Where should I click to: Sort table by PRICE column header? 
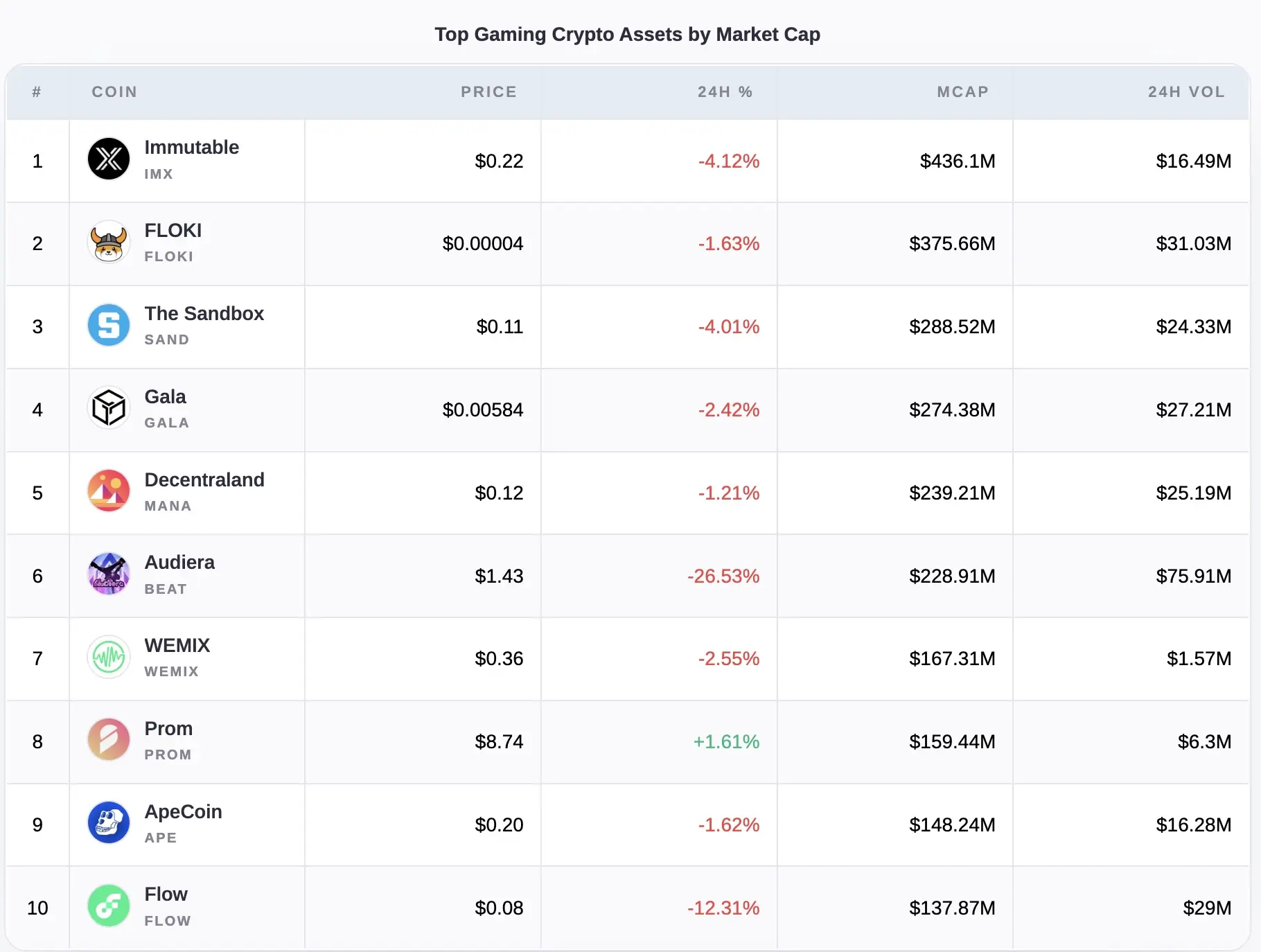point(488,92)
